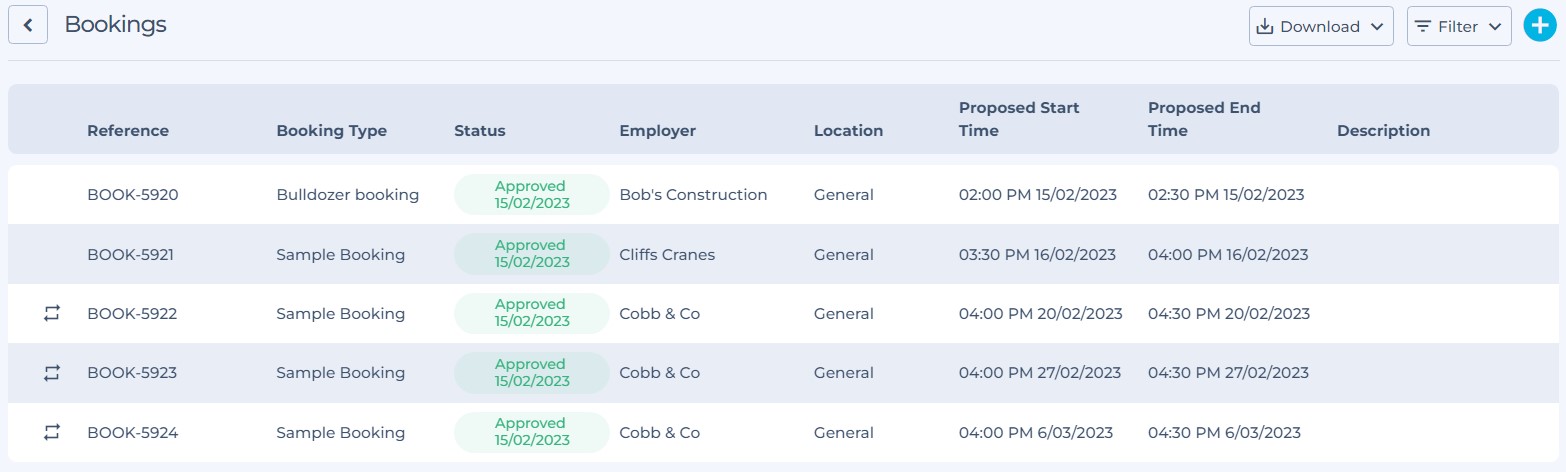Screen dimensions: 1566x472
Task: Sort by Proposed Start Time header
Action: click(1019, 119)
